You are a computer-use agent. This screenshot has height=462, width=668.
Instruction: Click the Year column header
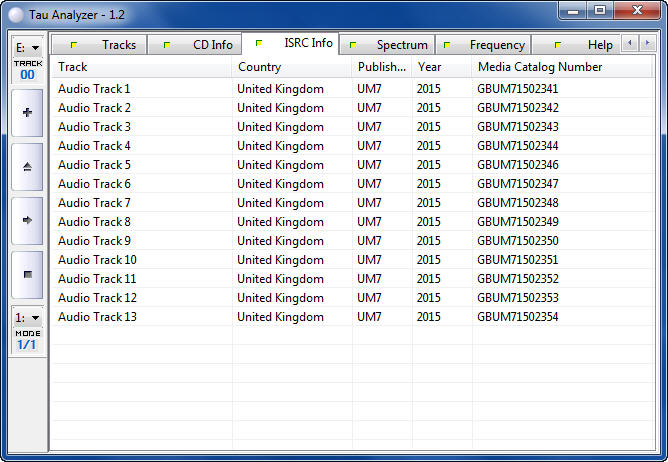coord(441,67)
